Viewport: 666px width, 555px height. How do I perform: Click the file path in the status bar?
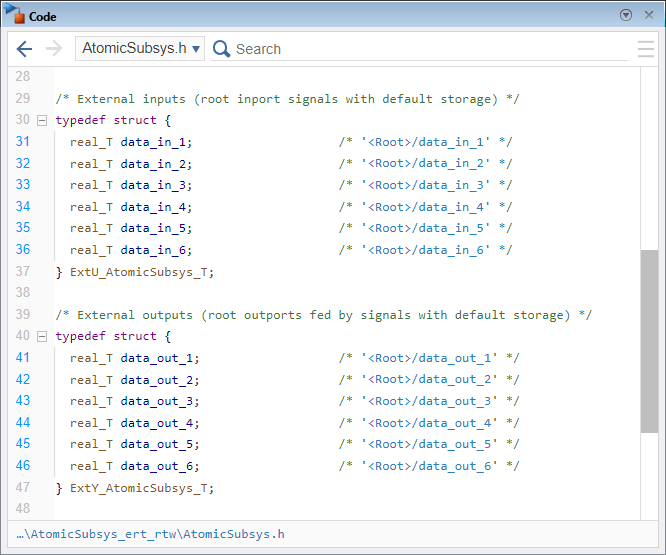150,534
